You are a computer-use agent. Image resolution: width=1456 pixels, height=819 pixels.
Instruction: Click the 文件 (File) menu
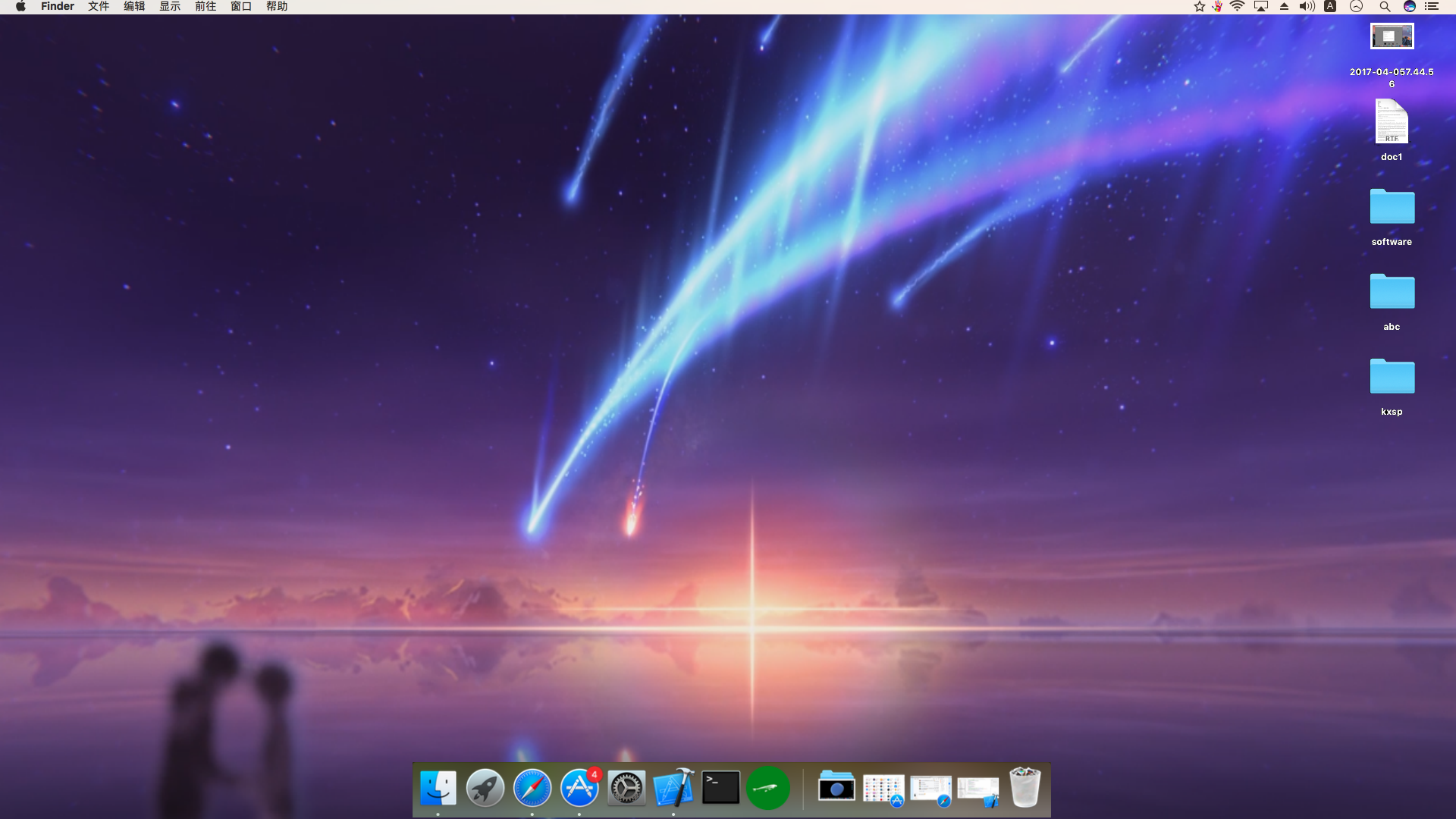98,7
